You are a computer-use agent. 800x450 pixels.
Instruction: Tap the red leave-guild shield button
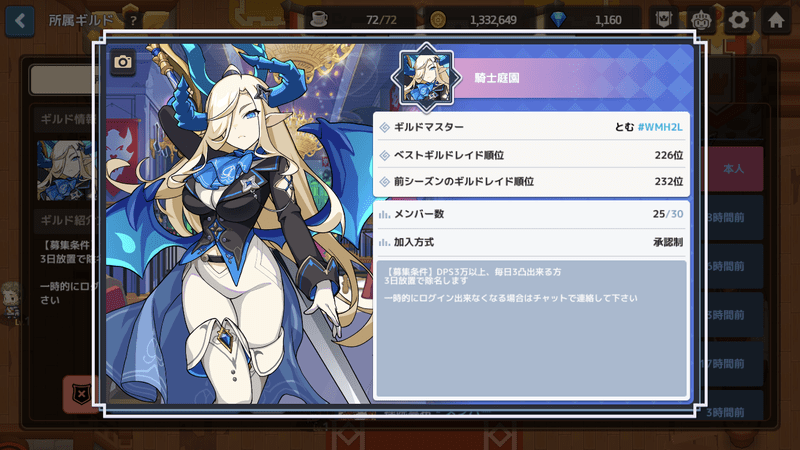(x=81, y=394)
